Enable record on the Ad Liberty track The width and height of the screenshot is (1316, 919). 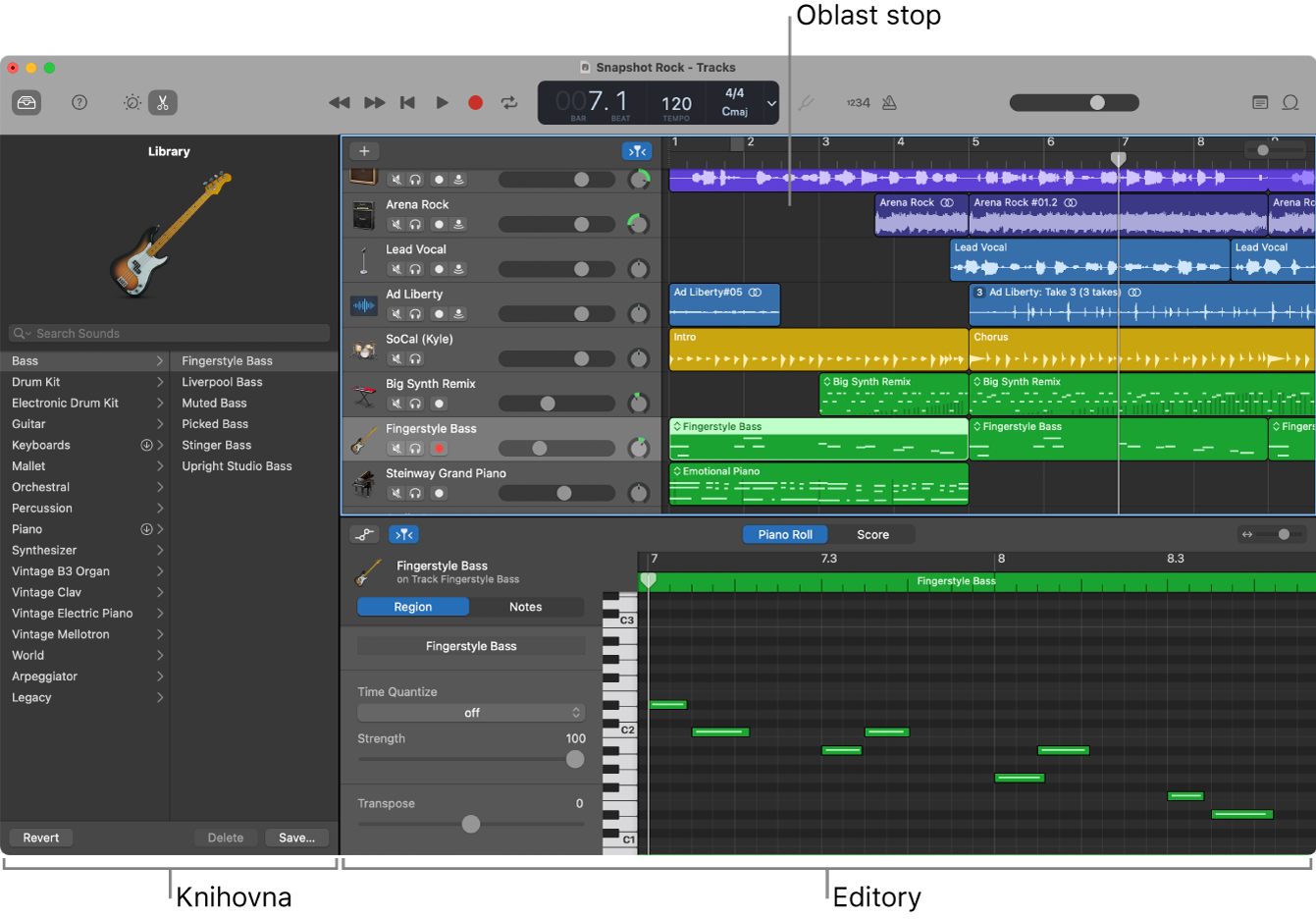coord(438,313)
